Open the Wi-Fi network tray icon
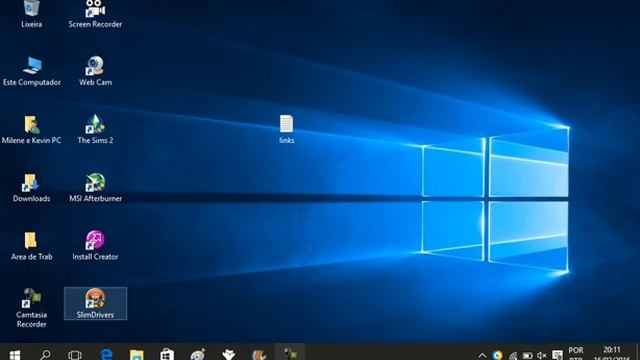The width and height of the screenshot is (640, 360). [513, 356]
